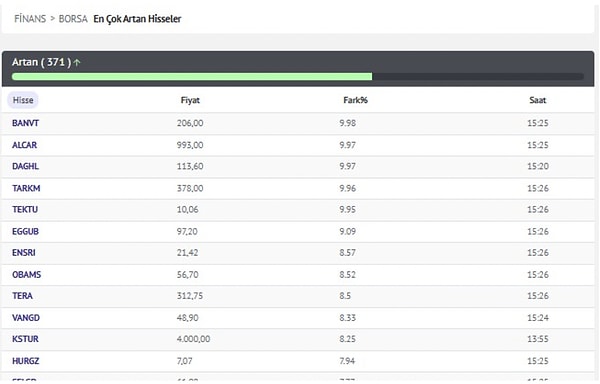The image size is (600, 384).
Task: Open TARKM stock details
Action: [26, 188]
